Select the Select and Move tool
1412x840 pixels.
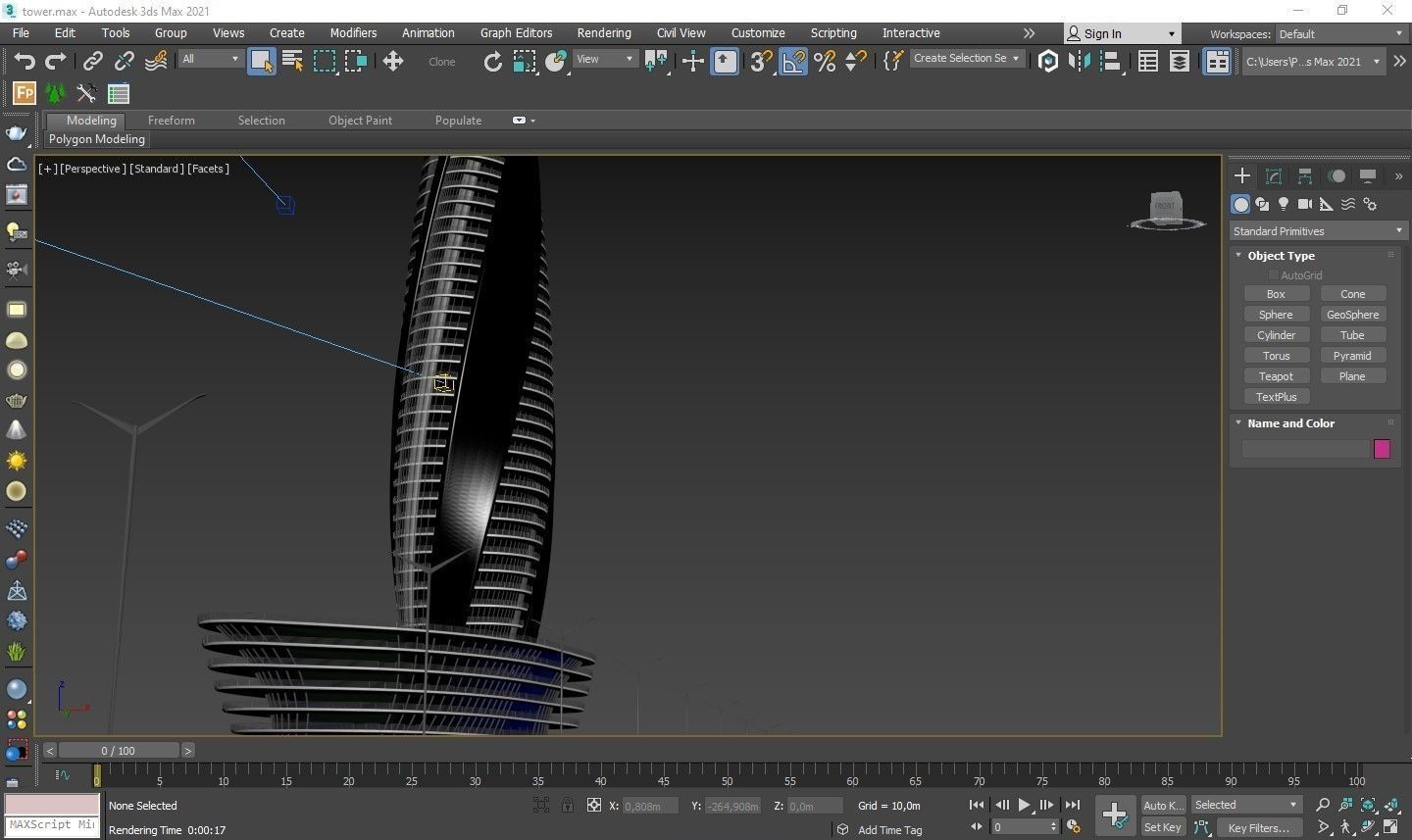[x=393, y=62]
